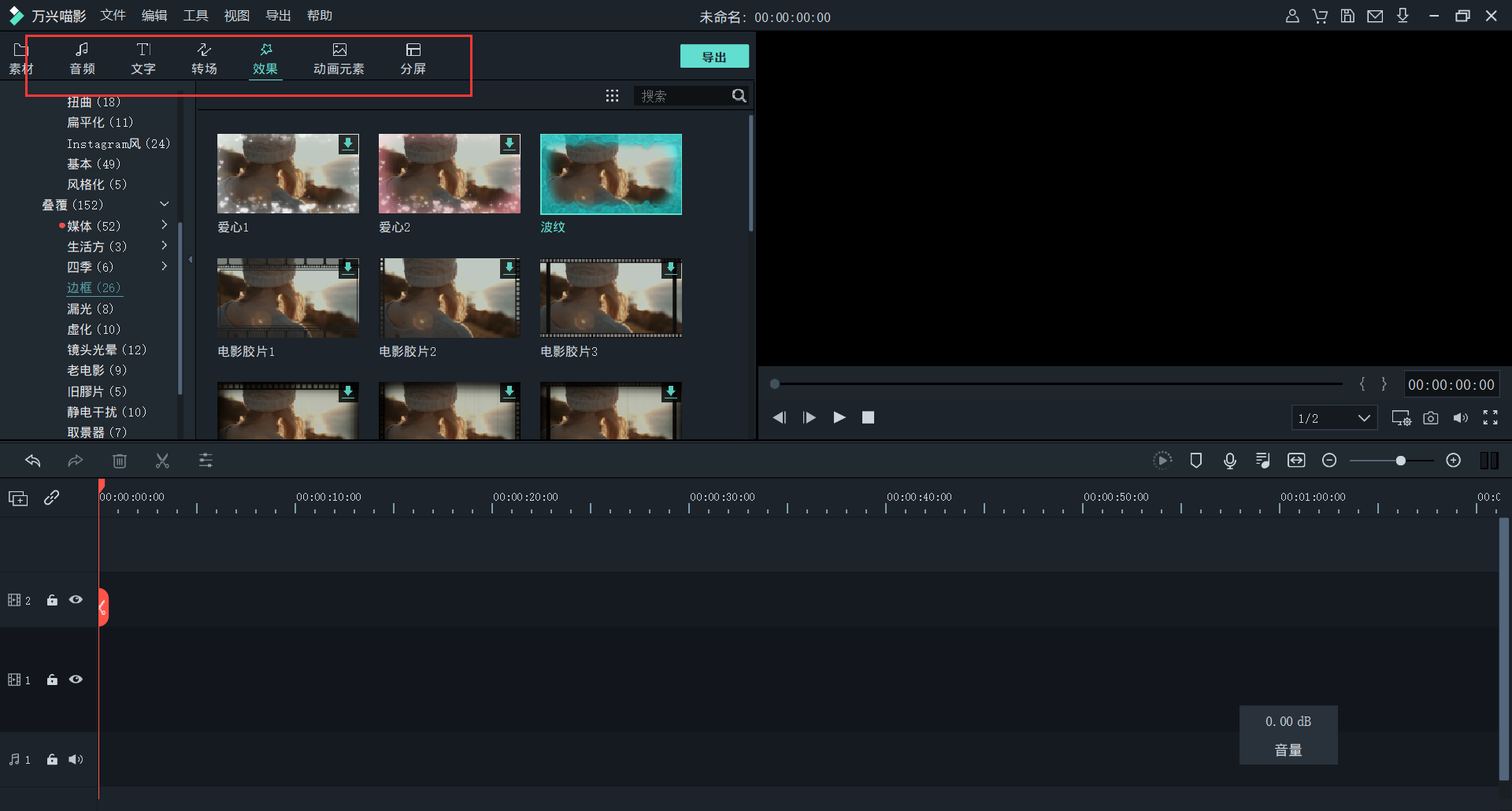1512x811 pixels.
Task: Open the 工具 menu
Action: coord(195,16)
